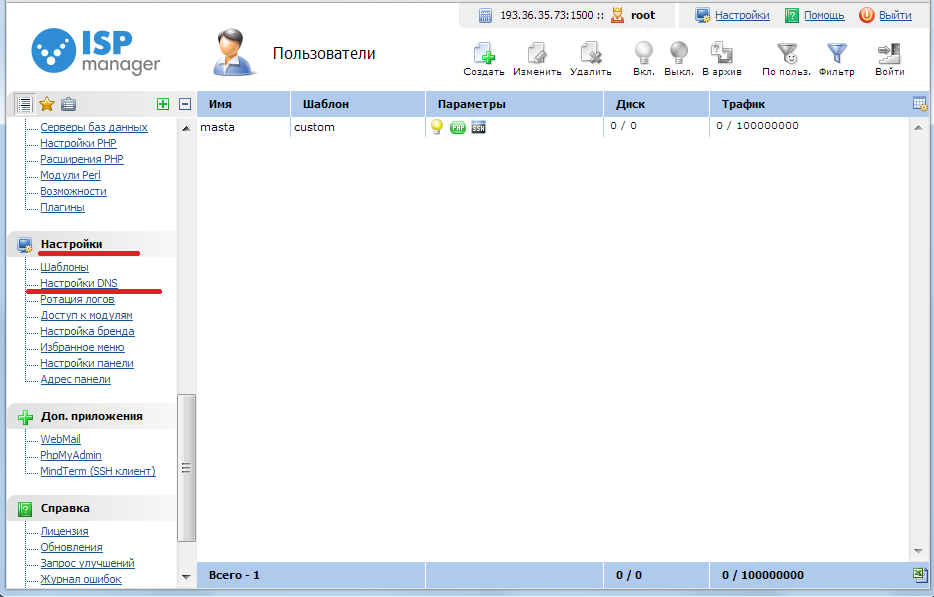Image resolution: width=934 pixels, height=597 pixels.
Task: Open the Фильтр funnel icon
Action: pos(836,54)
